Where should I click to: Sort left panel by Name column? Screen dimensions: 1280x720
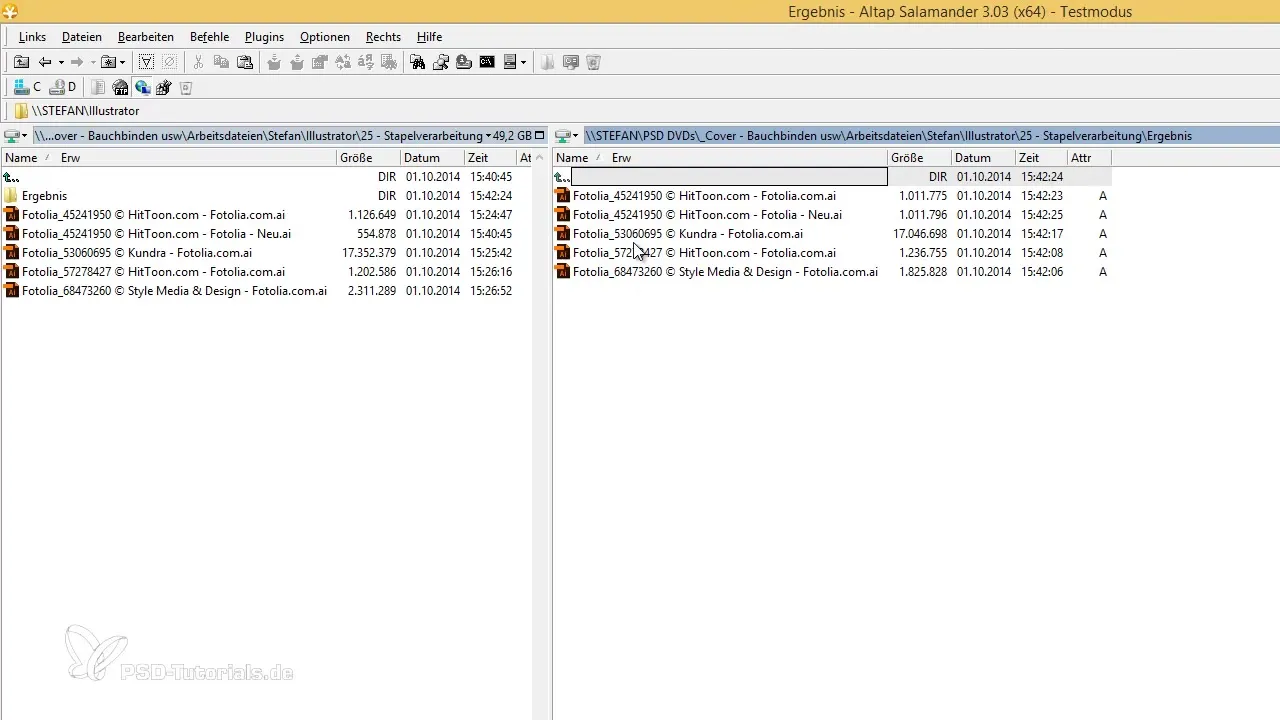click(21, 158)
